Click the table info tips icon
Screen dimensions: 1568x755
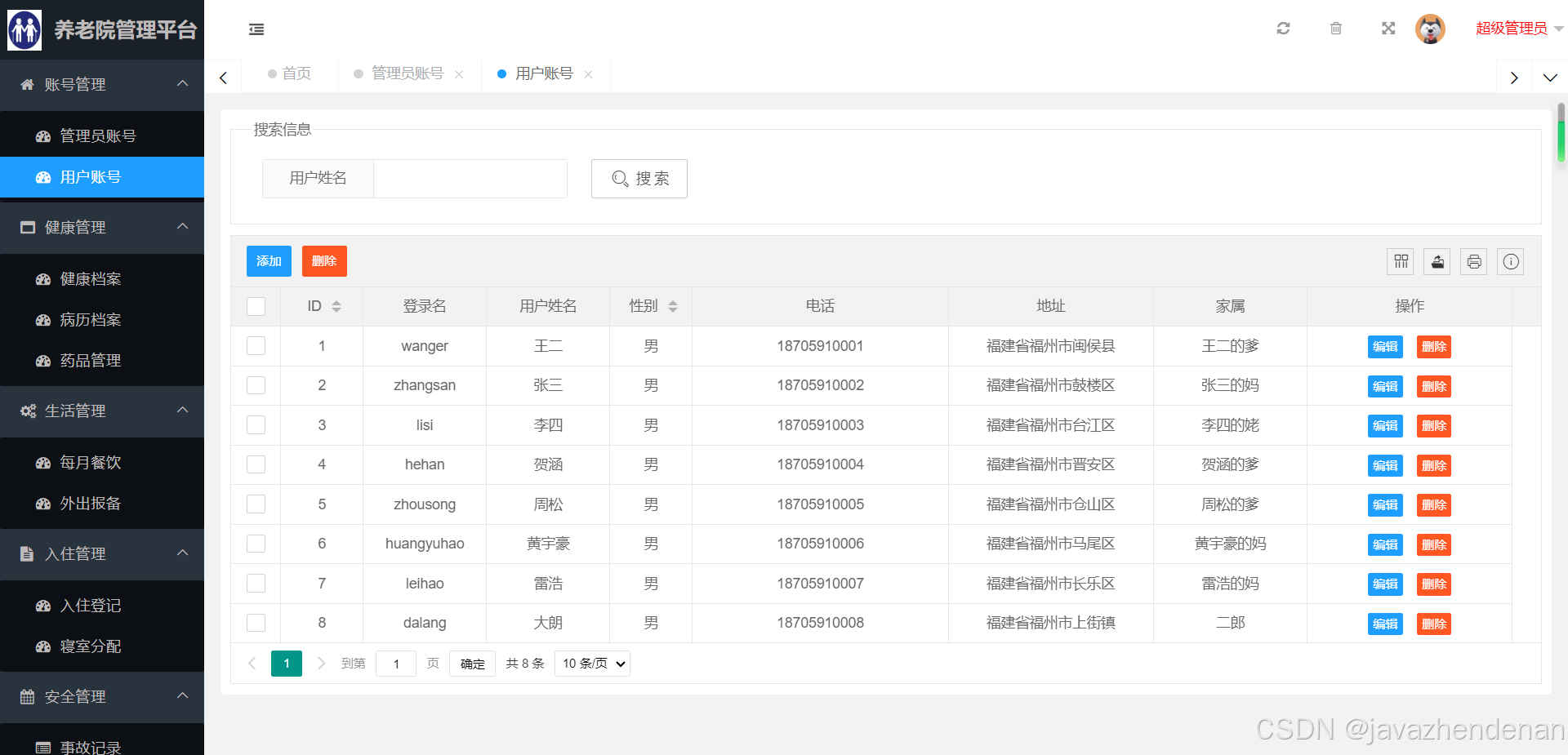coord(1511,262)
